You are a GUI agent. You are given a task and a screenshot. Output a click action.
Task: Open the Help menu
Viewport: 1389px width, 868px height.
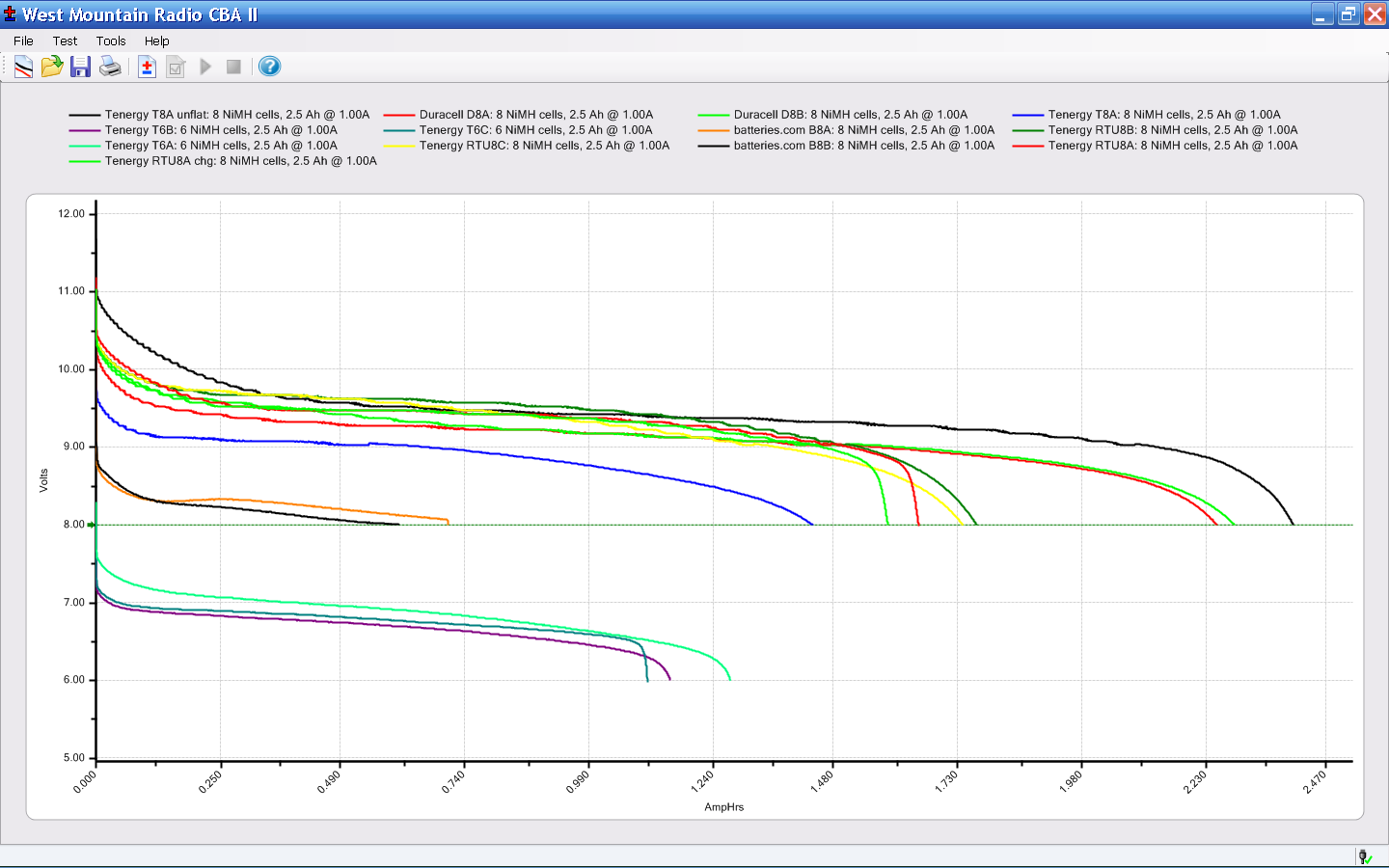pyautogui.click(x=156, y=41)
